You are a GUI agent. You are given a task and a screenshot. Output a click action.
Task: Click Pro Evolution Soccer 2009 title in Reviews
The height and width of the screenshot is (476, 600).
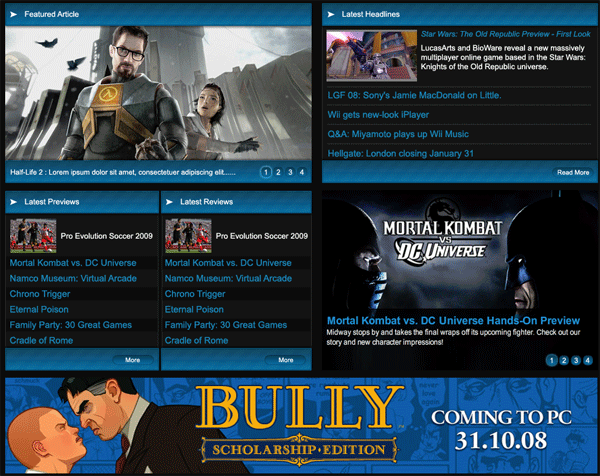[x=262, y=236]
